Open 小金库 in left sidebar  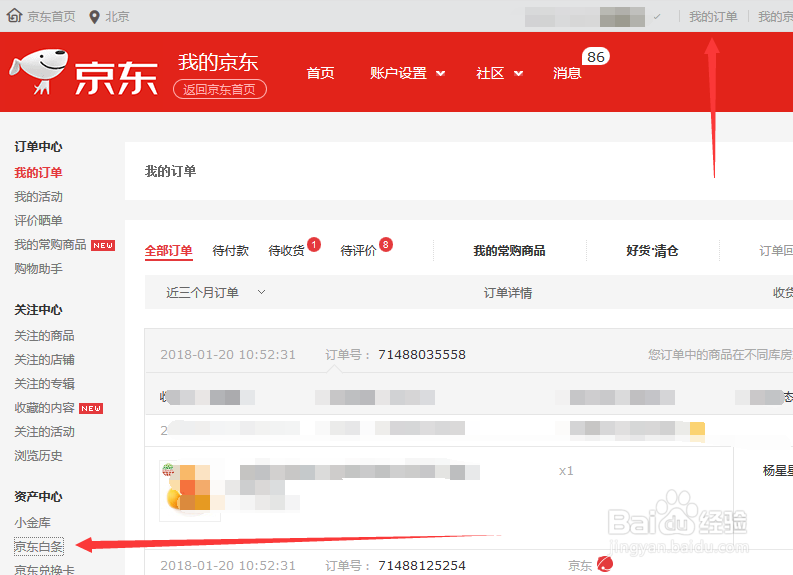point(32,522)
